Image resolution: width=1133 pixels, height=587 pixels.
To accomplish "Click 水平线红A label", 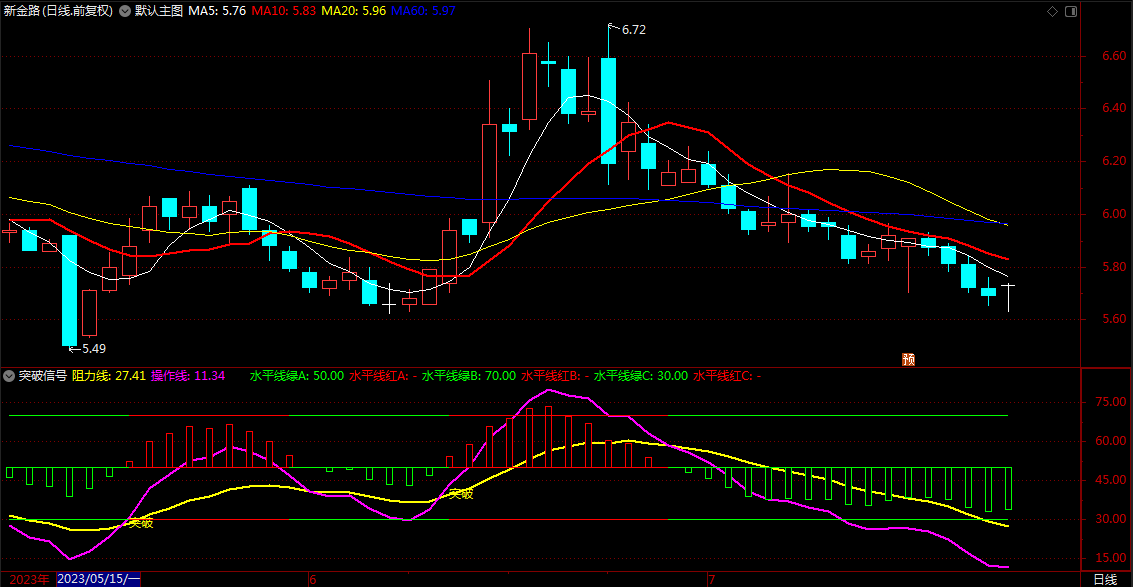I will point(383,376).
